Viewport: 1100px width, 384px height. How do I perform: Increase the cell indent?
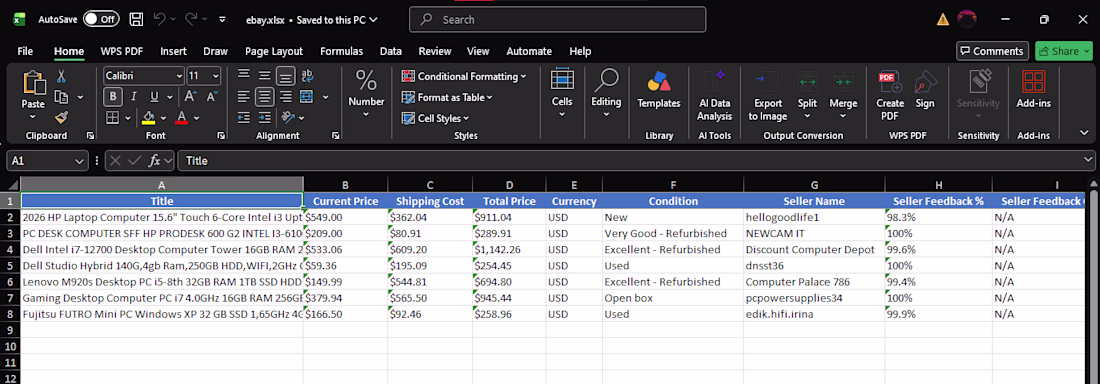(x=264, y=117)
